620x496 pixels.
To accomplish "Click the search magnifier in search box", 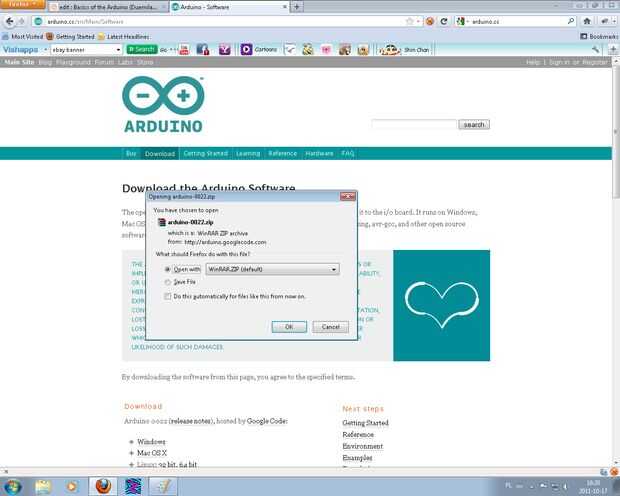I will tap(571, 21).
